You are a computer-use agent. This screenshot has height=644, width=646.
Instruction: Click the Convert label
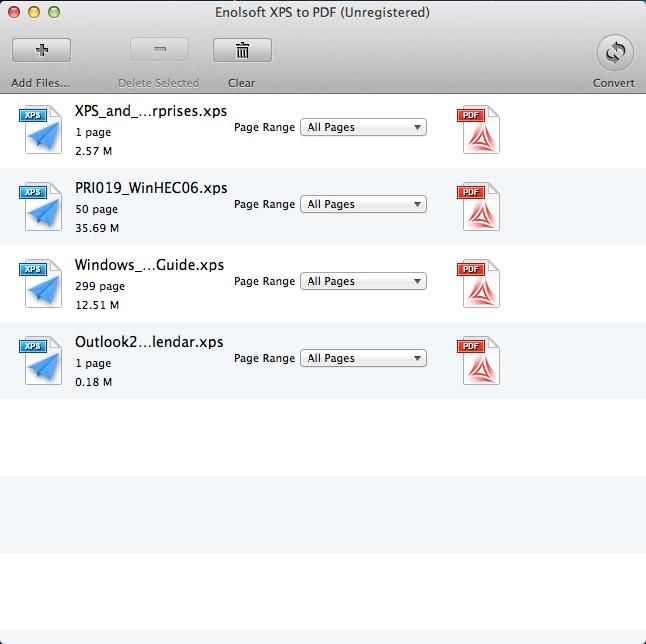tap(613, 83)
